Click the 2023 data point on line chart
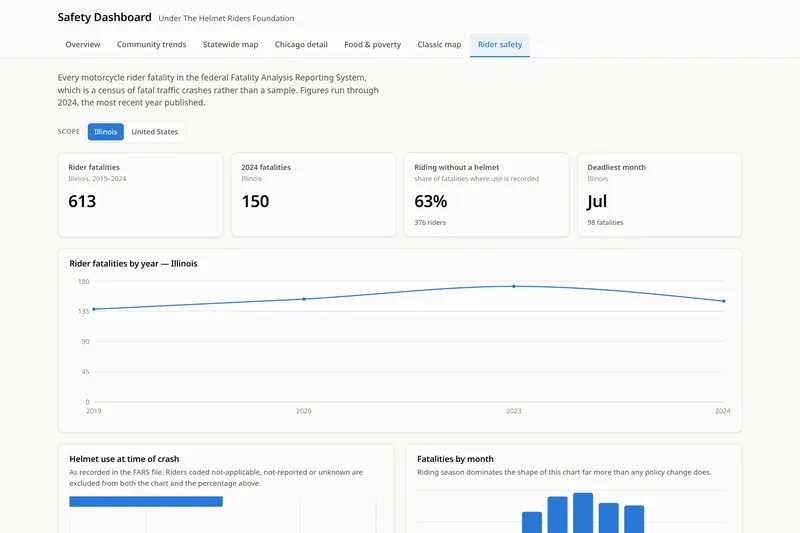Image resolution: width=800 pixels, height=533 pixels. click(x=514, y=286)
